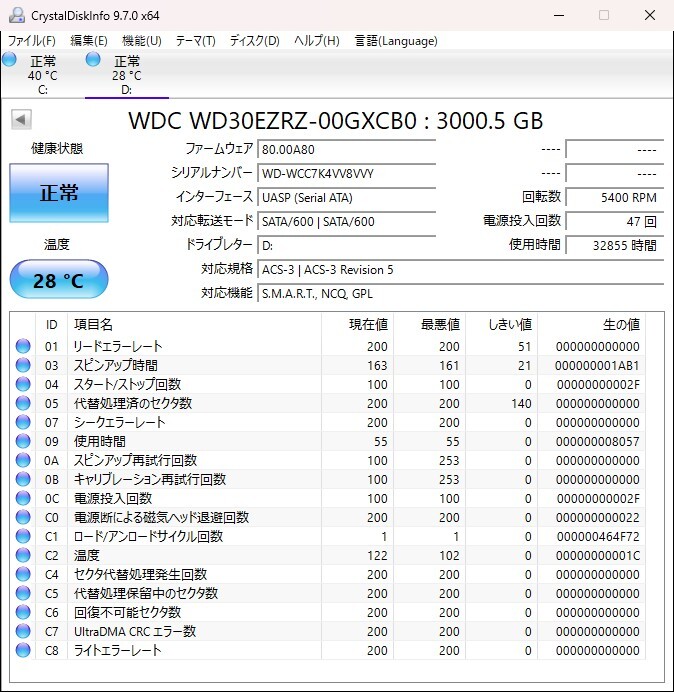The width and height of the screenshot is (674, 692).
Task: Open the ファイル(F) menu
Action: tap(32, 41)
